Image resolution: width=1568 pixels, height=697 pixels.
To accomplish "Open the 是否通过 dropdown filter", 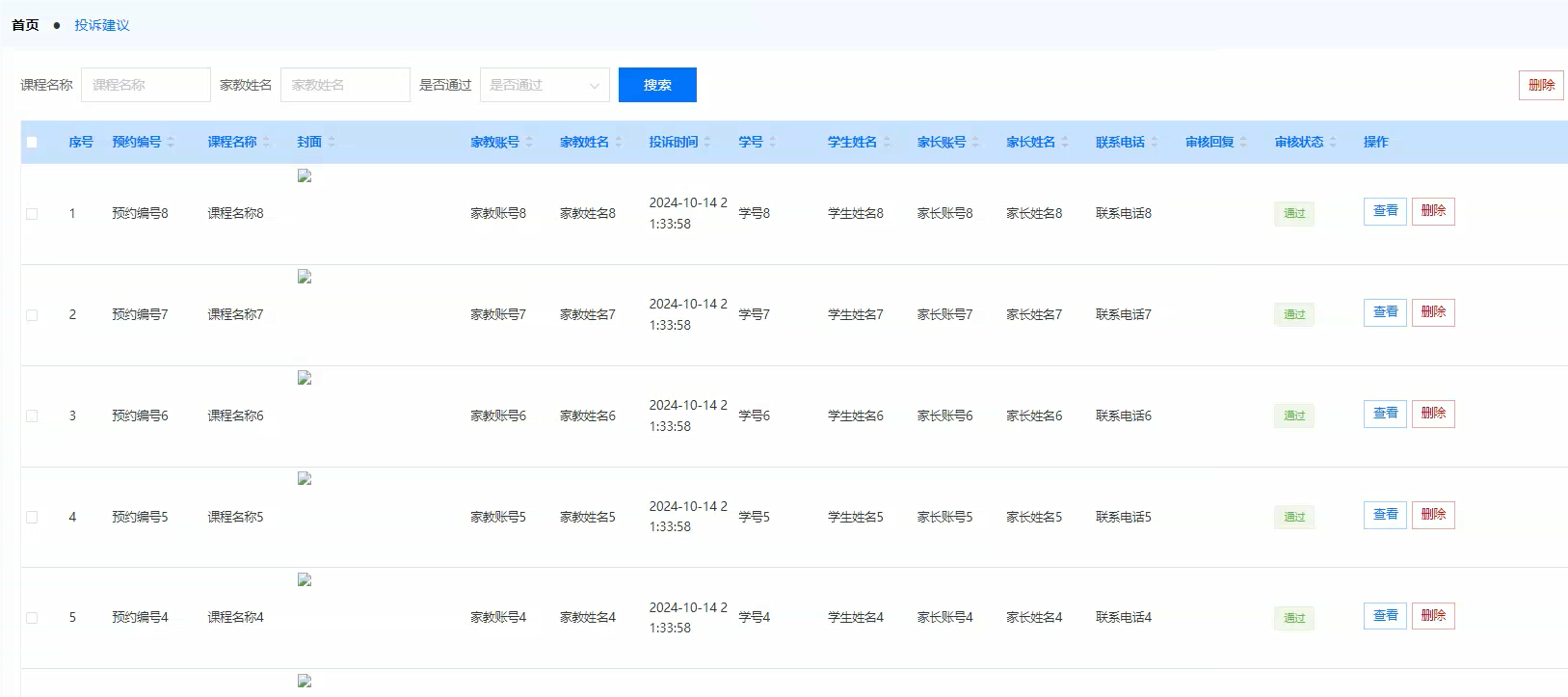I will click(545, 85).
